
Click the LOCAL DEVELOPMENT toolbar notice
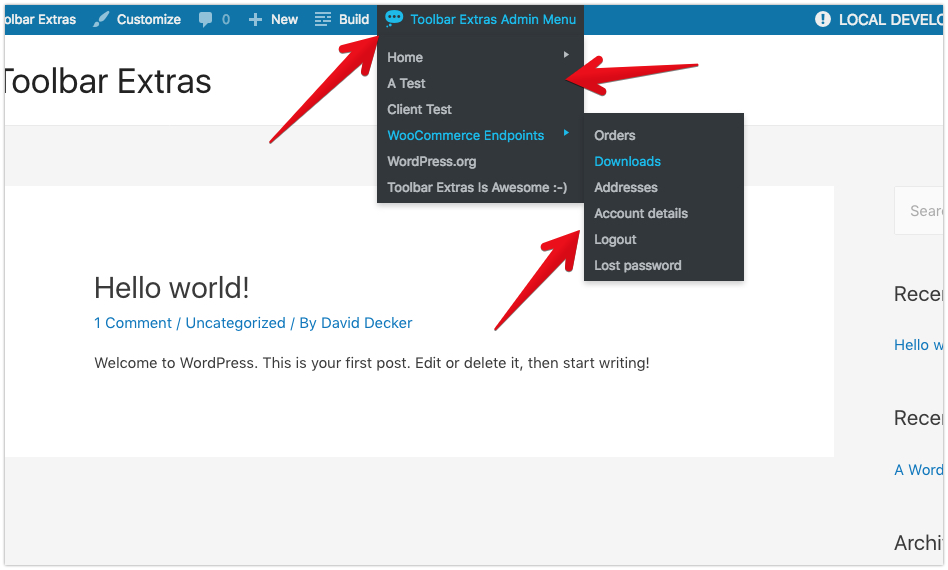(891, 19)
